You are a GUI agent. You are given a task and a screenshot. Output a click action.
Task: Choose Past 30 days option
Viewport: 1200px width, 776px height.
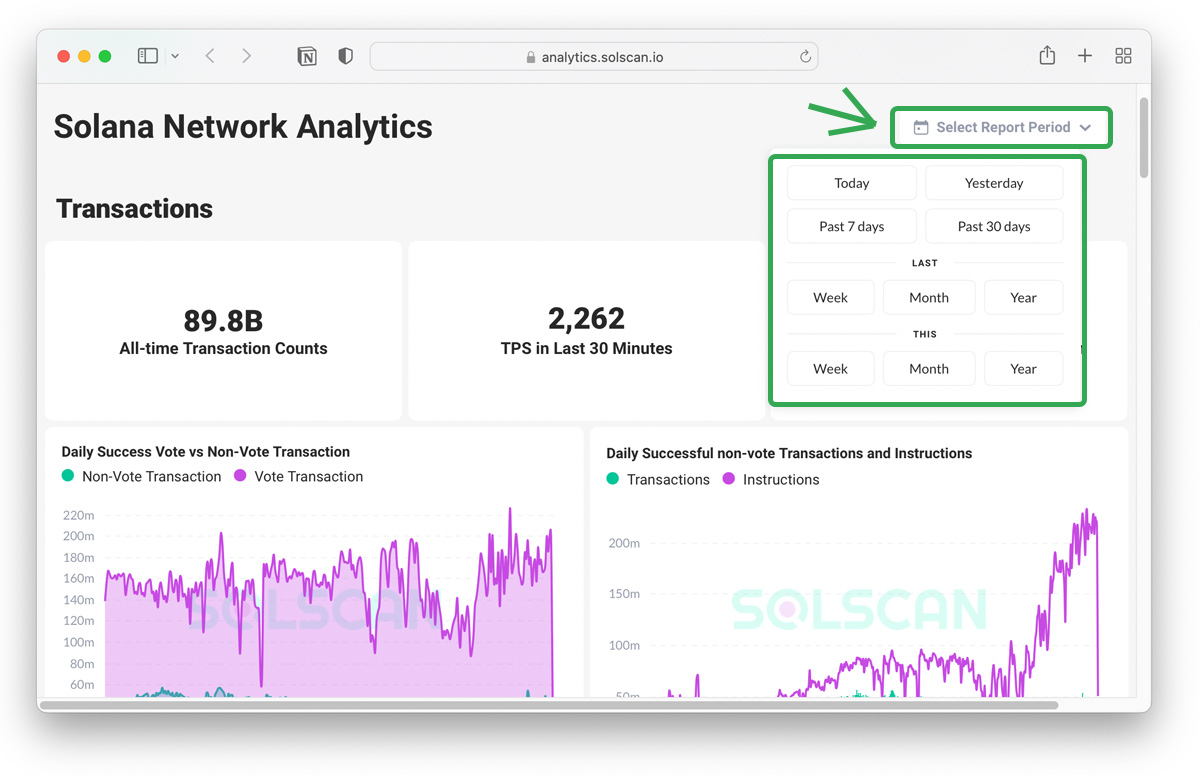pyautogui.click(x=993, y=227)
